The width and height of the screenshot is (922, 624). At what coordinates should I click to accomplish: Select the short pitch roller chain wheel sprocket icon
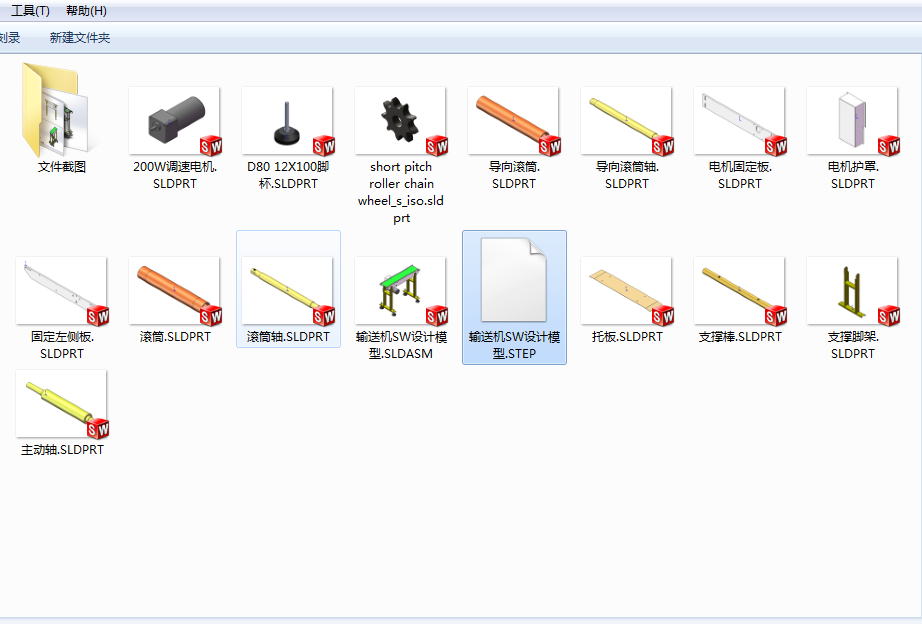pyautogui.click(x=400, y=121)
